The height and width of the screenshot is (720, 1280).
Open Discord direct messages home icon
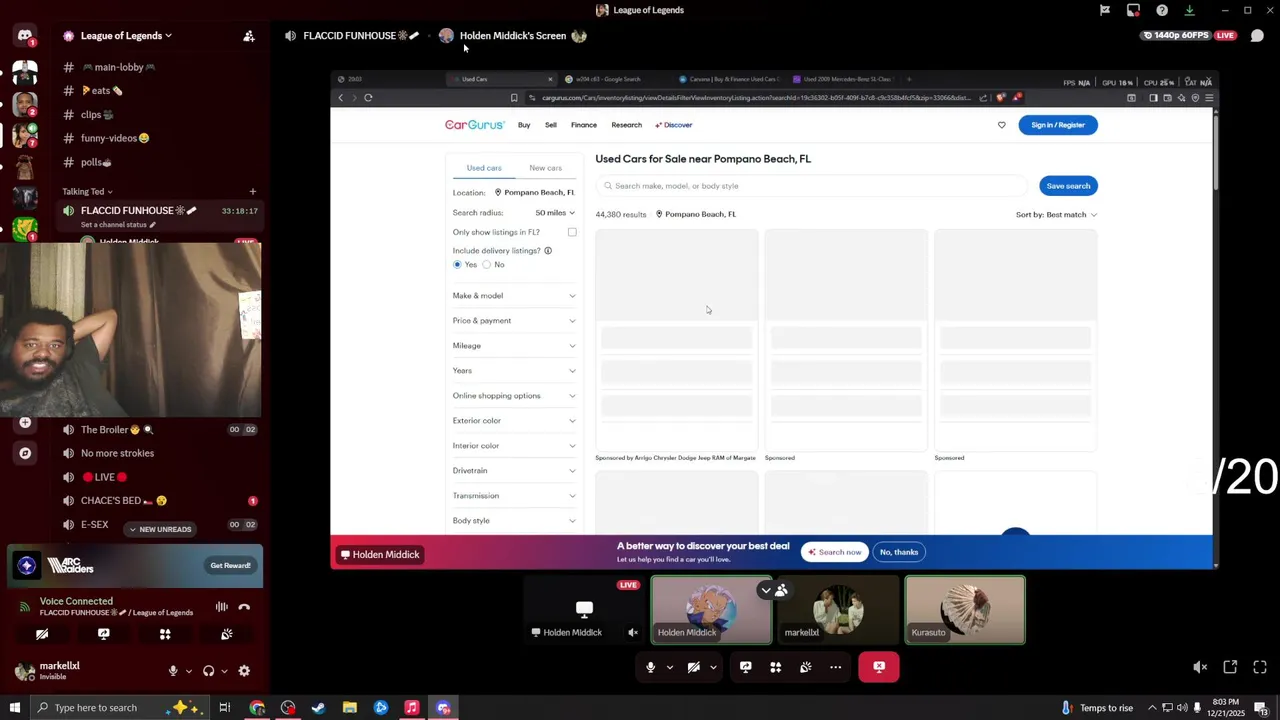click(25, 36)
